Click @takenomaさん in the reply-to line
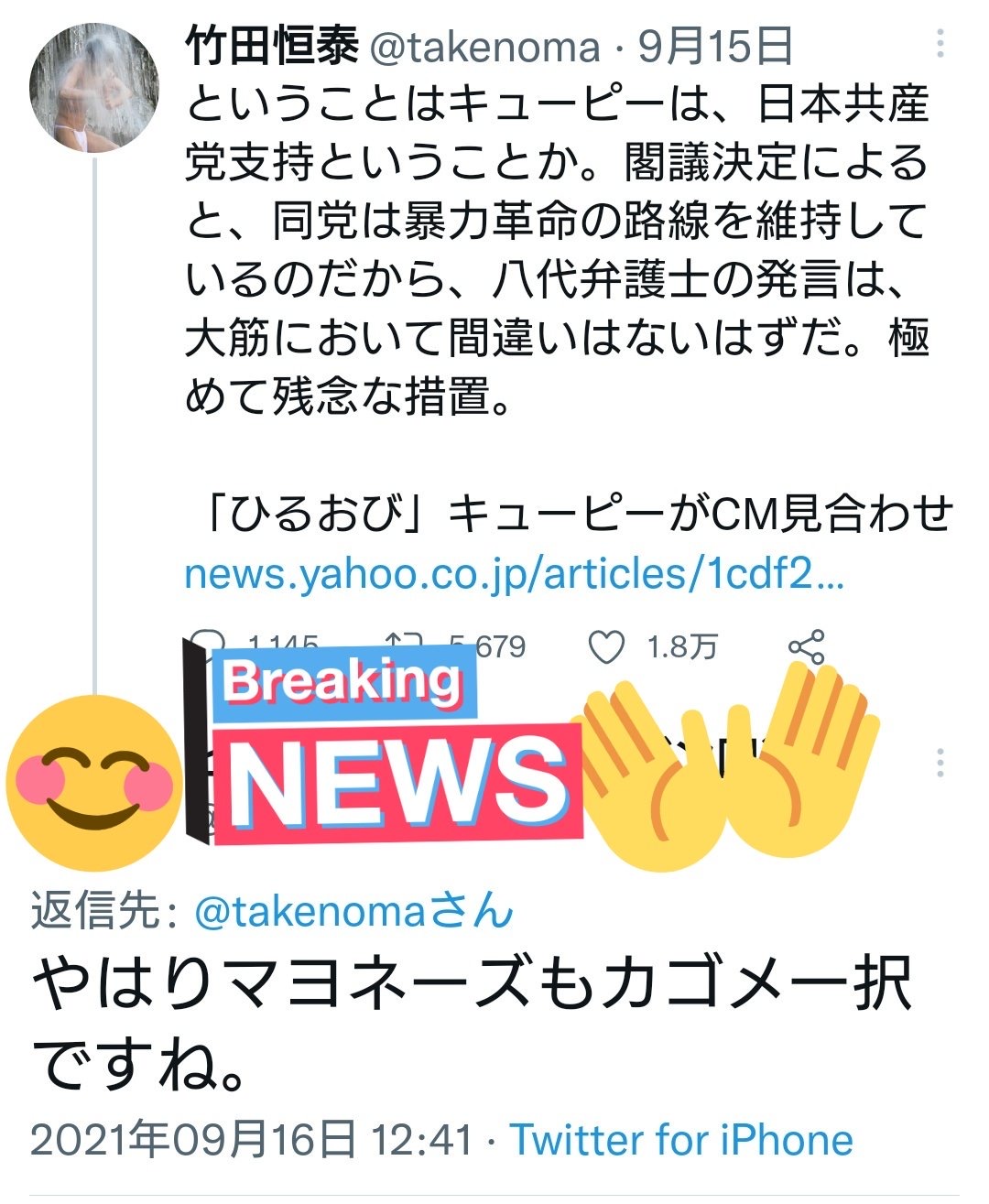Screen dimensions: 989x1204 (x=353, y=912)
